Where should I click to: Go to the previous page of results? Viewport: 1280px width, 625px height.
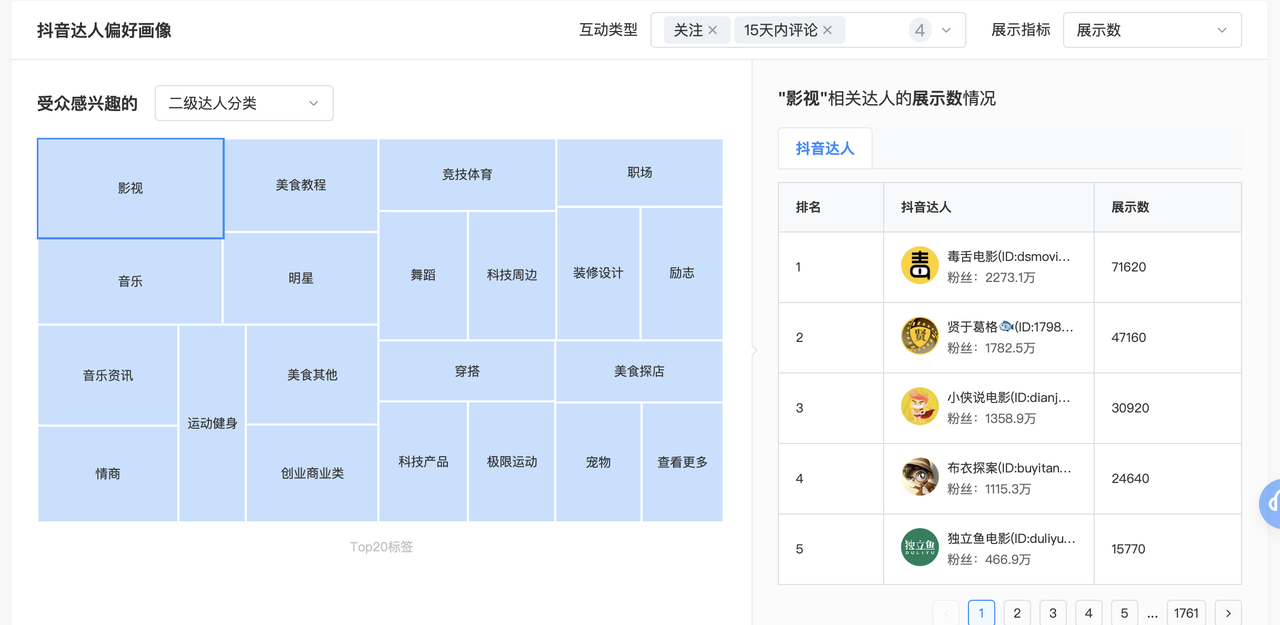[x=946, y=613]
